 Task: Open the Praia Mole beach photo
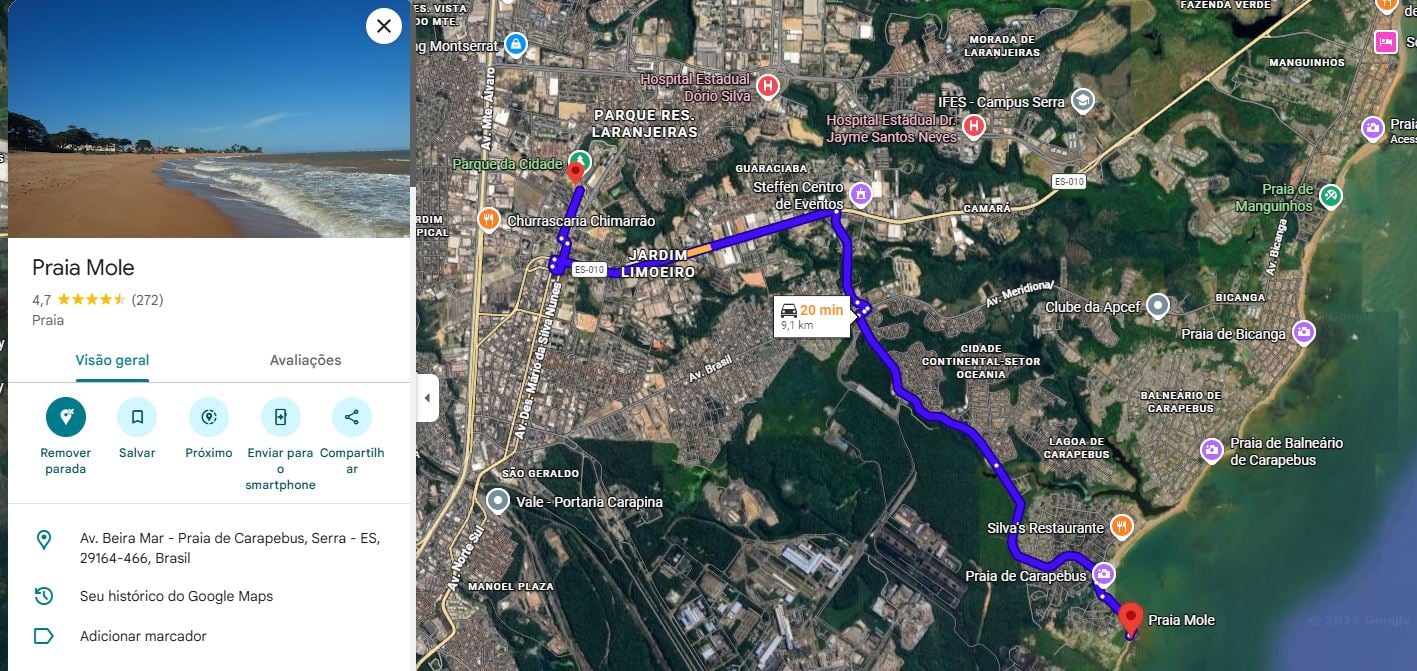click(209, 119)
